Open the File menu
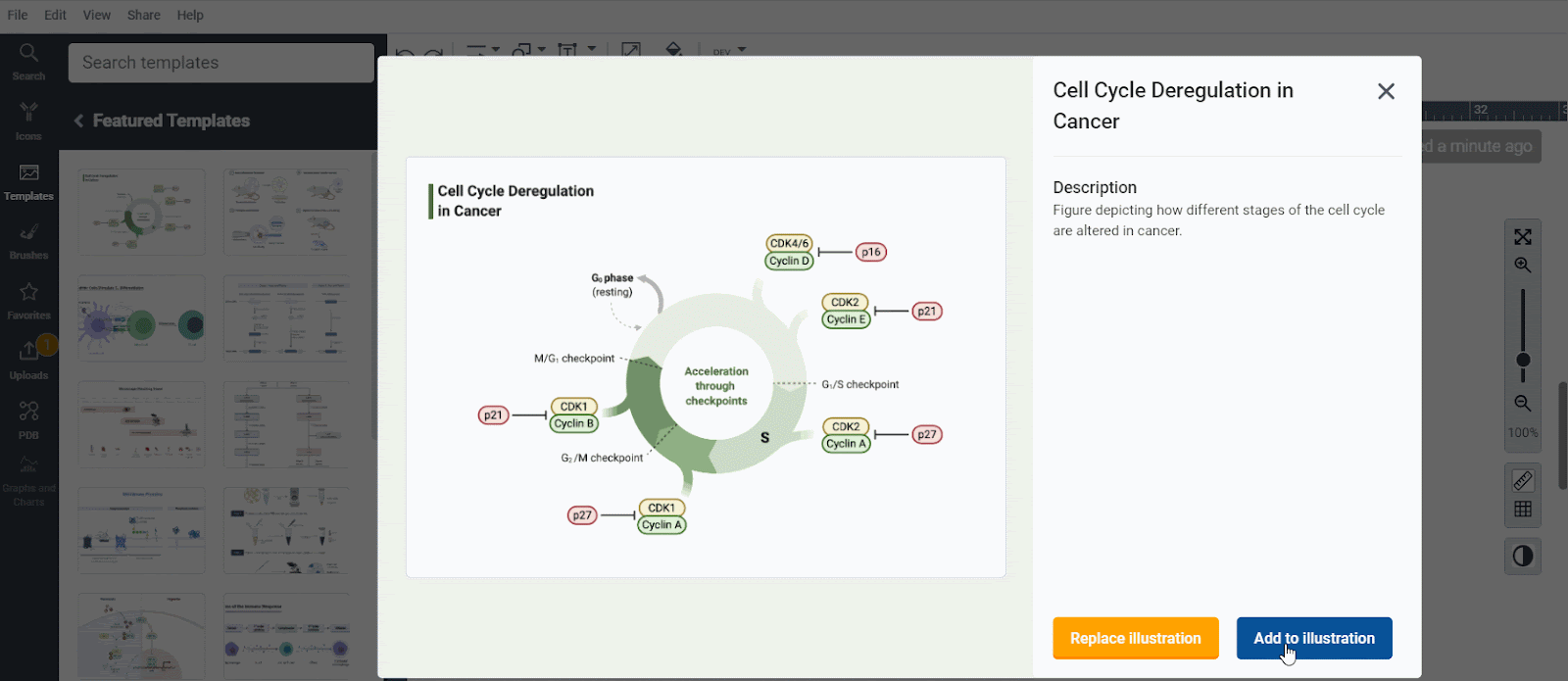The width and height of the screenshot is (1568, 681). [x=18, y=15]
